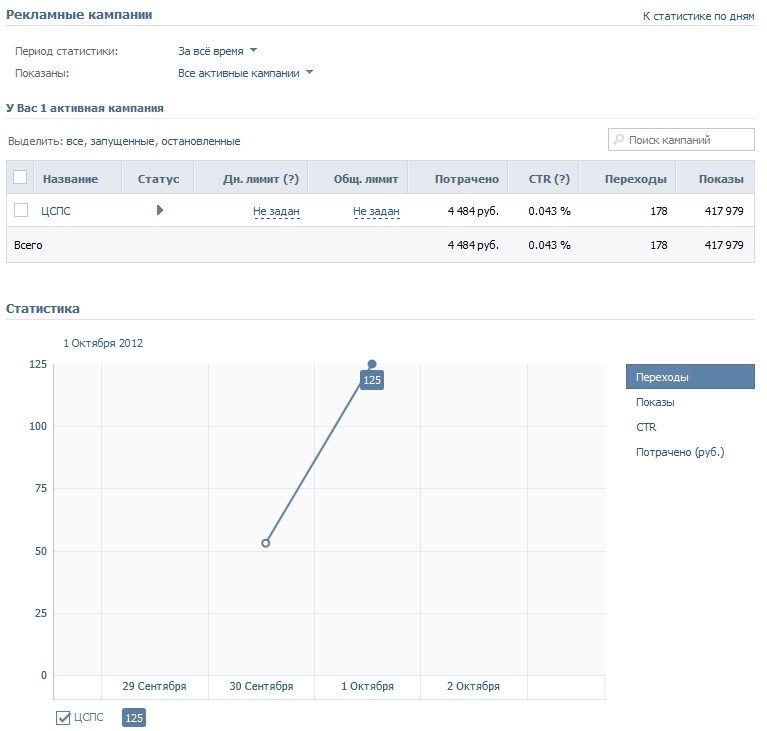Open the Все активные кампании filter dropdown
767x731 pixels.
[246, 73]
